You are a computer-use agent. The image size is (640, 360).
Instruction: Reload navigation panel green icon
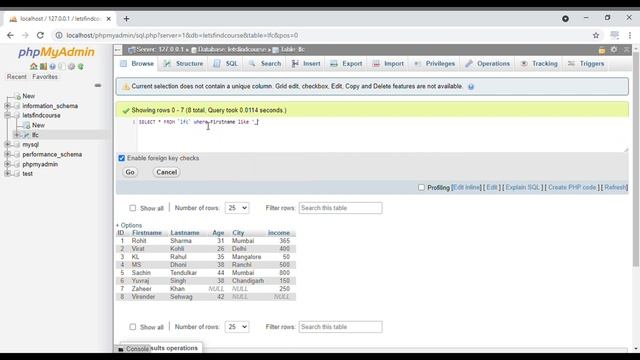click(80, 66)
